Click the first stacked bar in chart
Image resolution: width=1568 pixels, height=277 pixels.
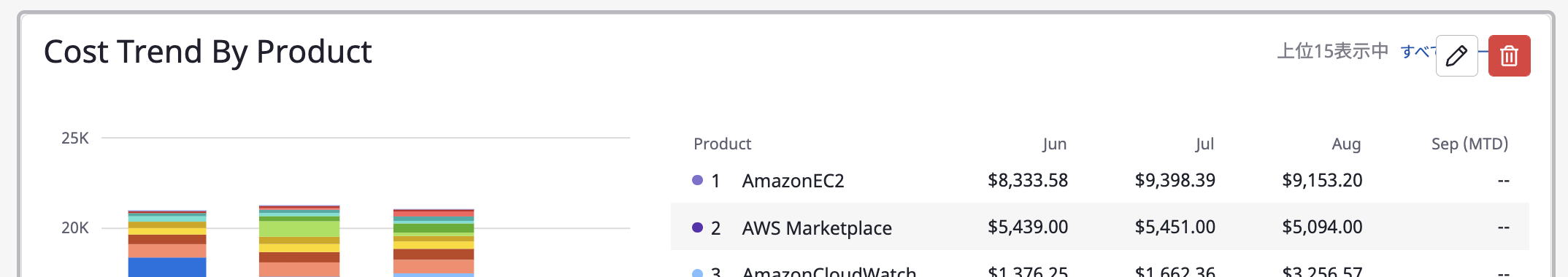[167, 243]
